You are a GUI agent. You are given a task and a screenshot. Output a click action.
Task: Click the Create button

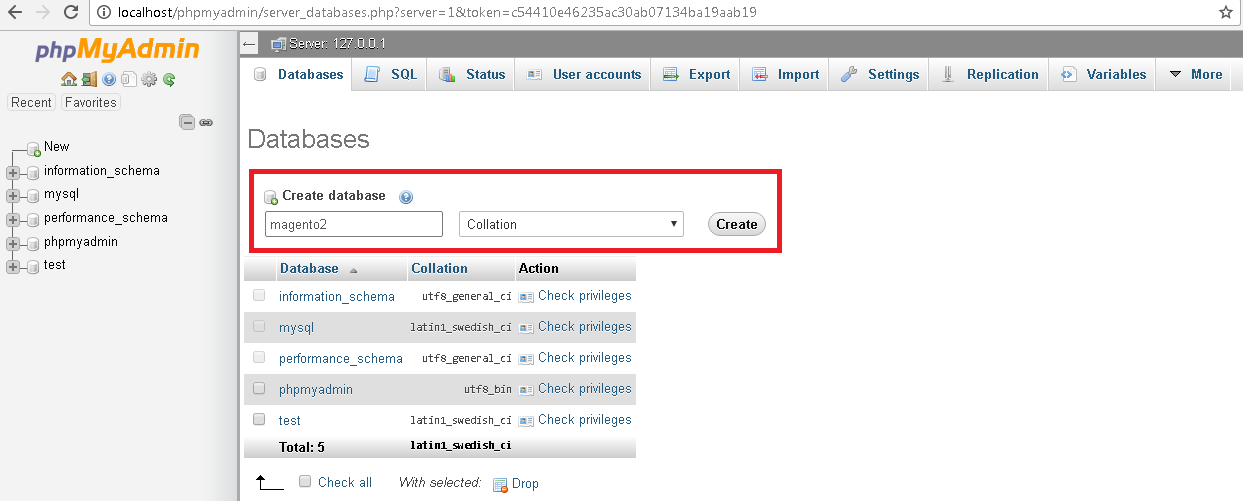click(x=736, y=224)
